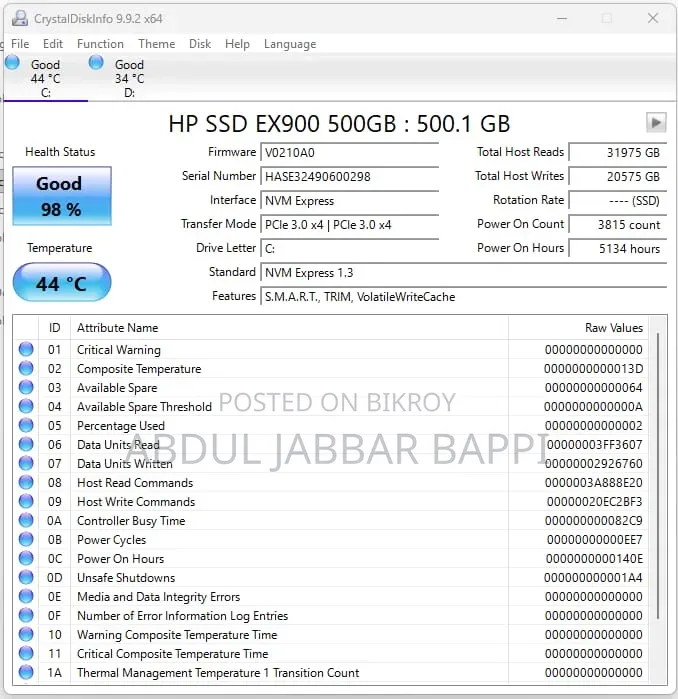Select the Unsafe Shutdowns attribute name
This screenshot has width=678, height=699.
[126, 578]
